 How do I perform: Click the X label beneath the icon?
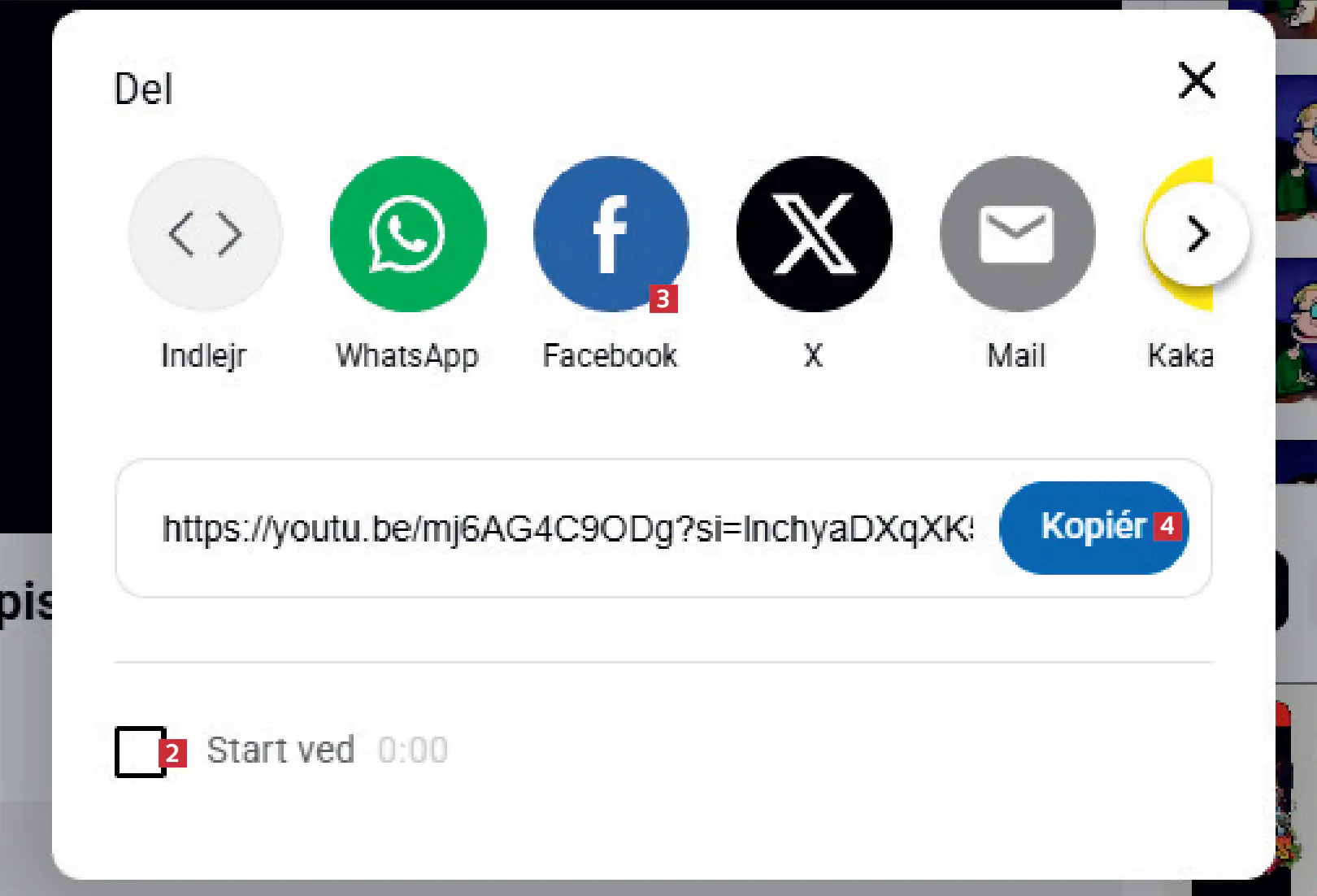pyautogui.click(x=814, y=355)
